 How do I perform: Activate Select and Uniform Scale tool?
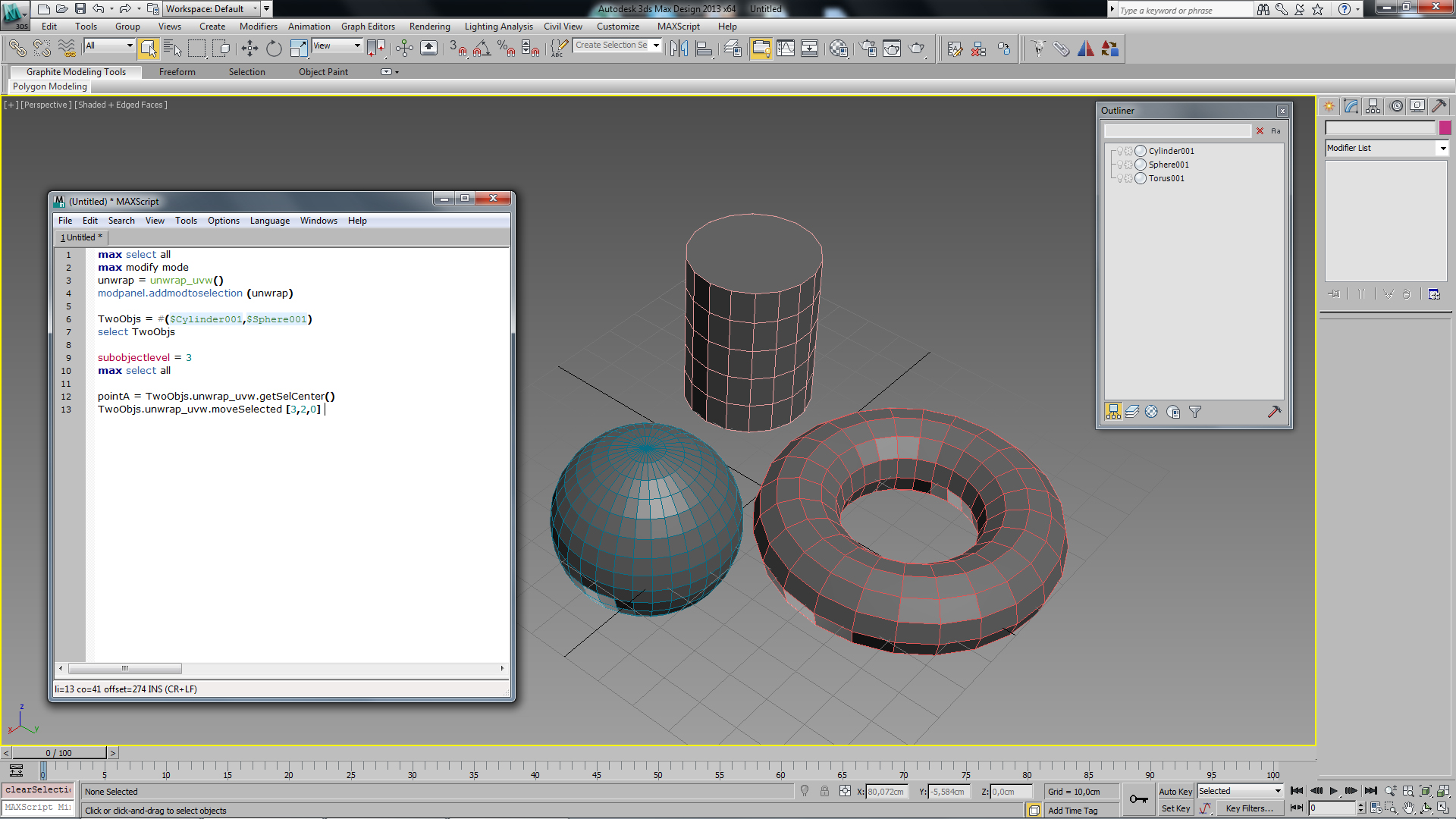(299, 49)
